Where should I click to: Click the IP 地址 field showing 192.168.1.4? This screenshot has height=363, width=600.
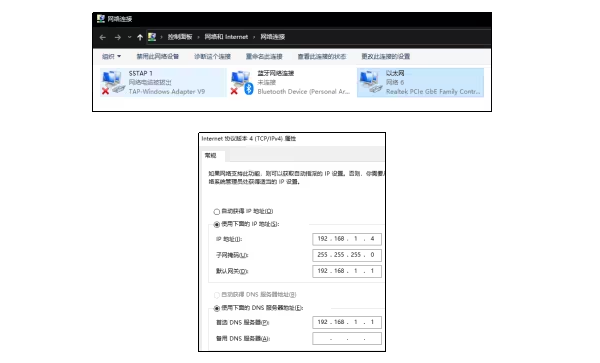pos(347,239)
